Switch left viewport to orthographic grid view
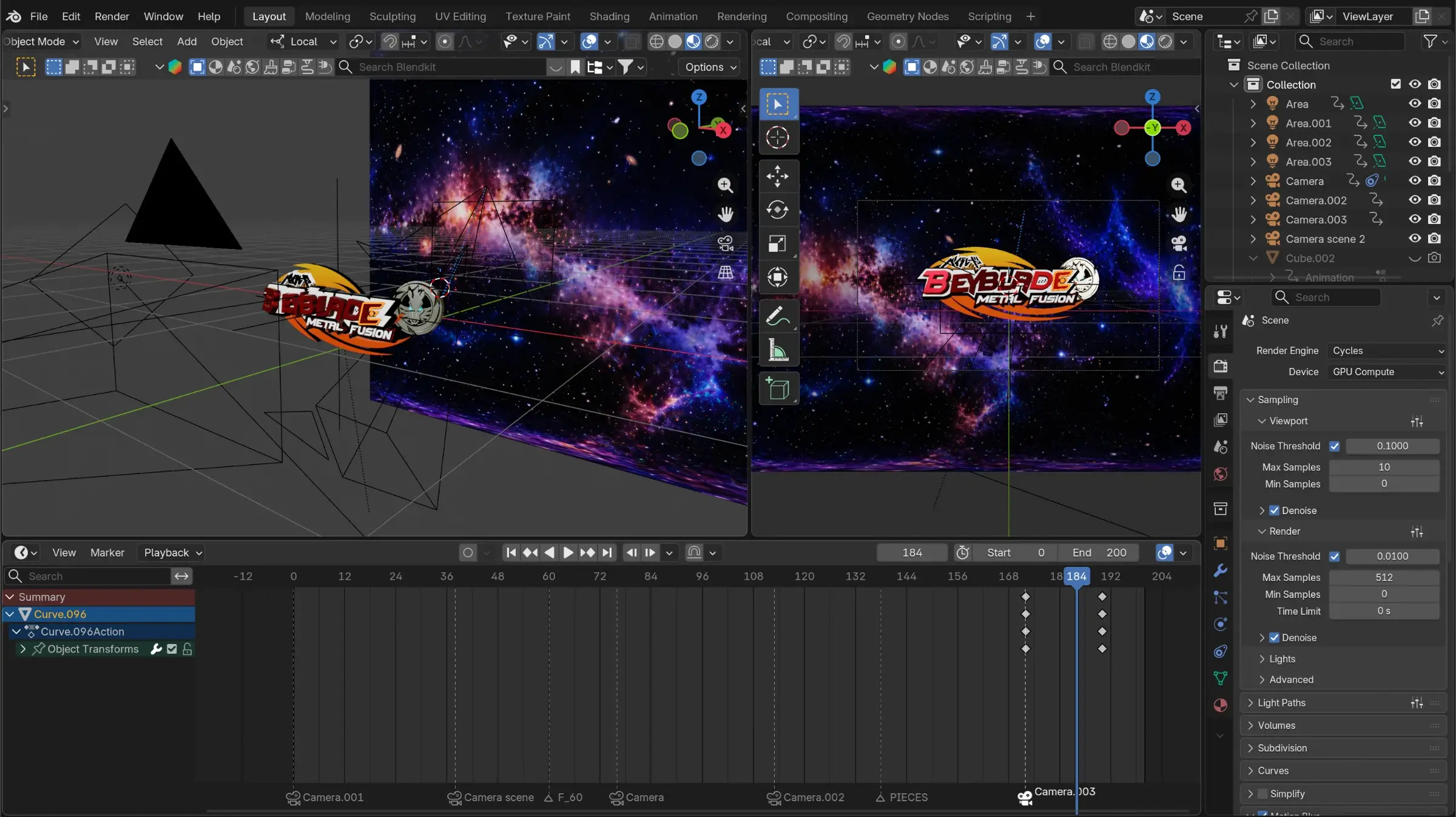 click(x=726, y=273)
